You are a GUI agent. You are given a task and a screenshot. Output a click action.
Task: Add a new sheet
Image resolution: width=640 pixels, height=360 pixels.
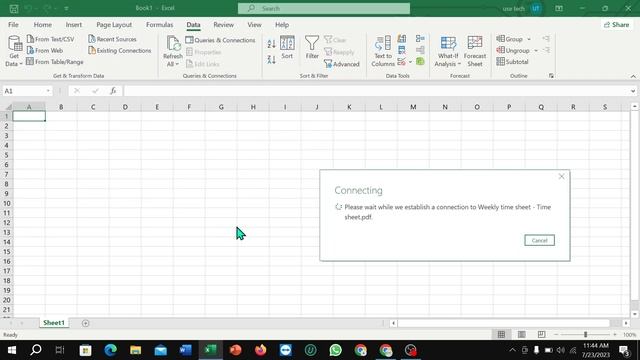pos(85,323)
